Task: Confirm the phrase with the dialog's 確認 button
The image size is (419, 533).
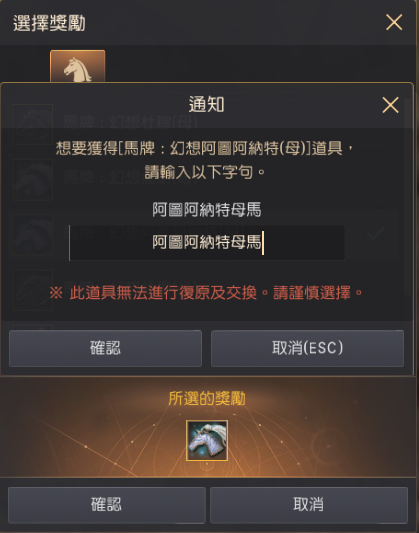Action: click(x=105, y=348)
